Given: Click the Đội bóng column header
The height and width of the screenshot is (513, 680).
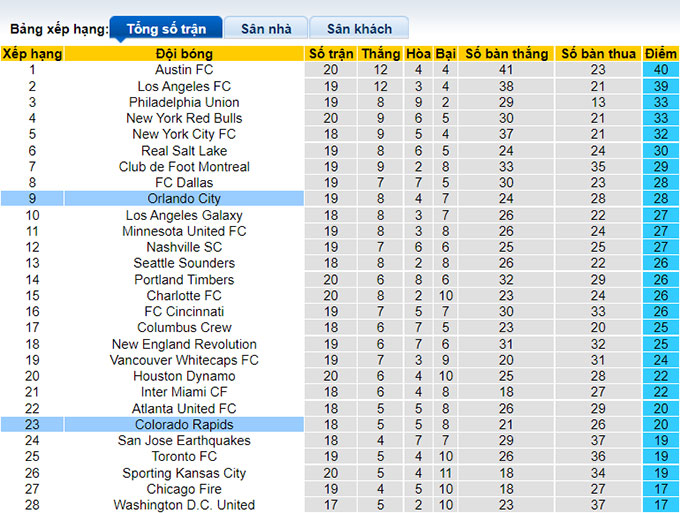Looking at the screenshot, I should click(184, 54).
